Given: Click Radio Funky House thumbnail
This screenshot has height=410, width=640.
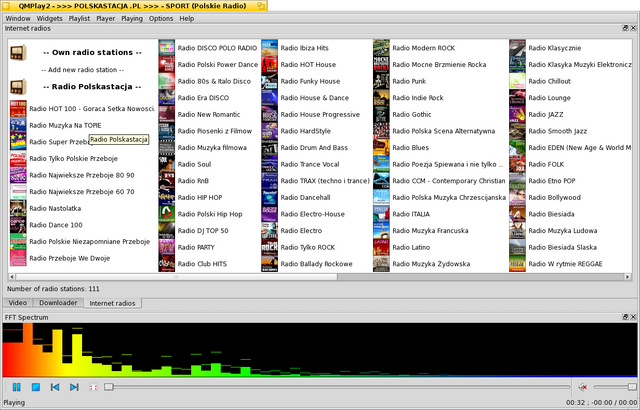Looking at the screenshot, I should point(269,81).
